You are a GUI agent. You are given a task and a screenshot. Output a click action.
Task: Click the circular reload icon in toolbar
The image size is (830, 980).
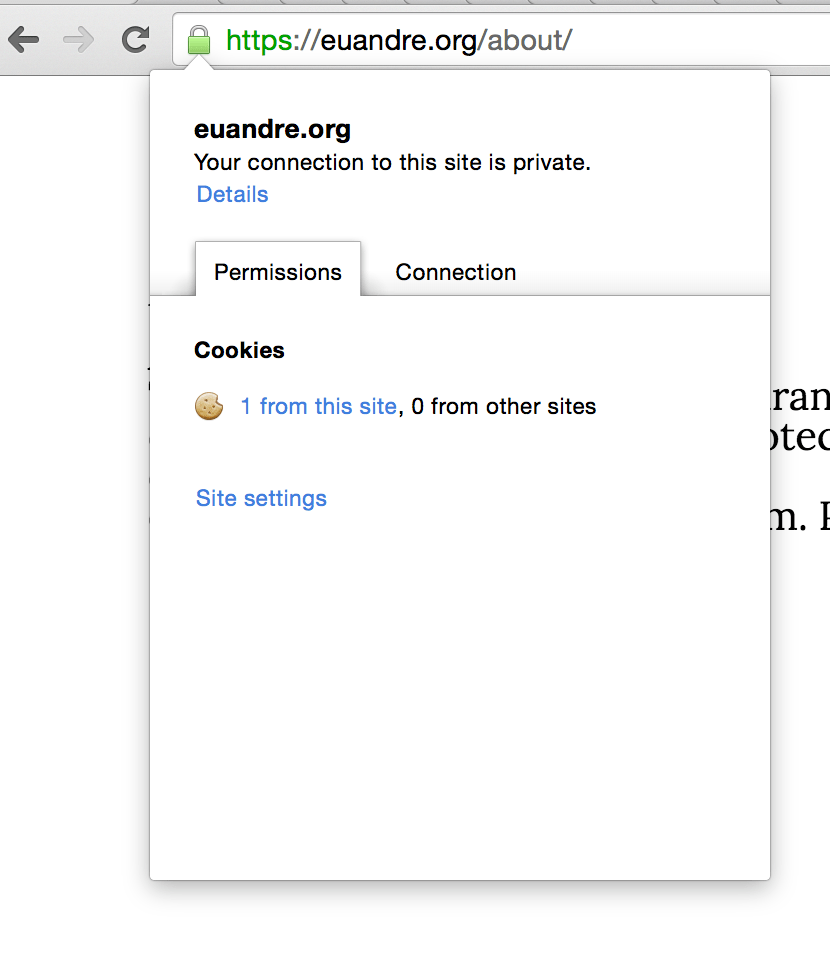(134, 40)
